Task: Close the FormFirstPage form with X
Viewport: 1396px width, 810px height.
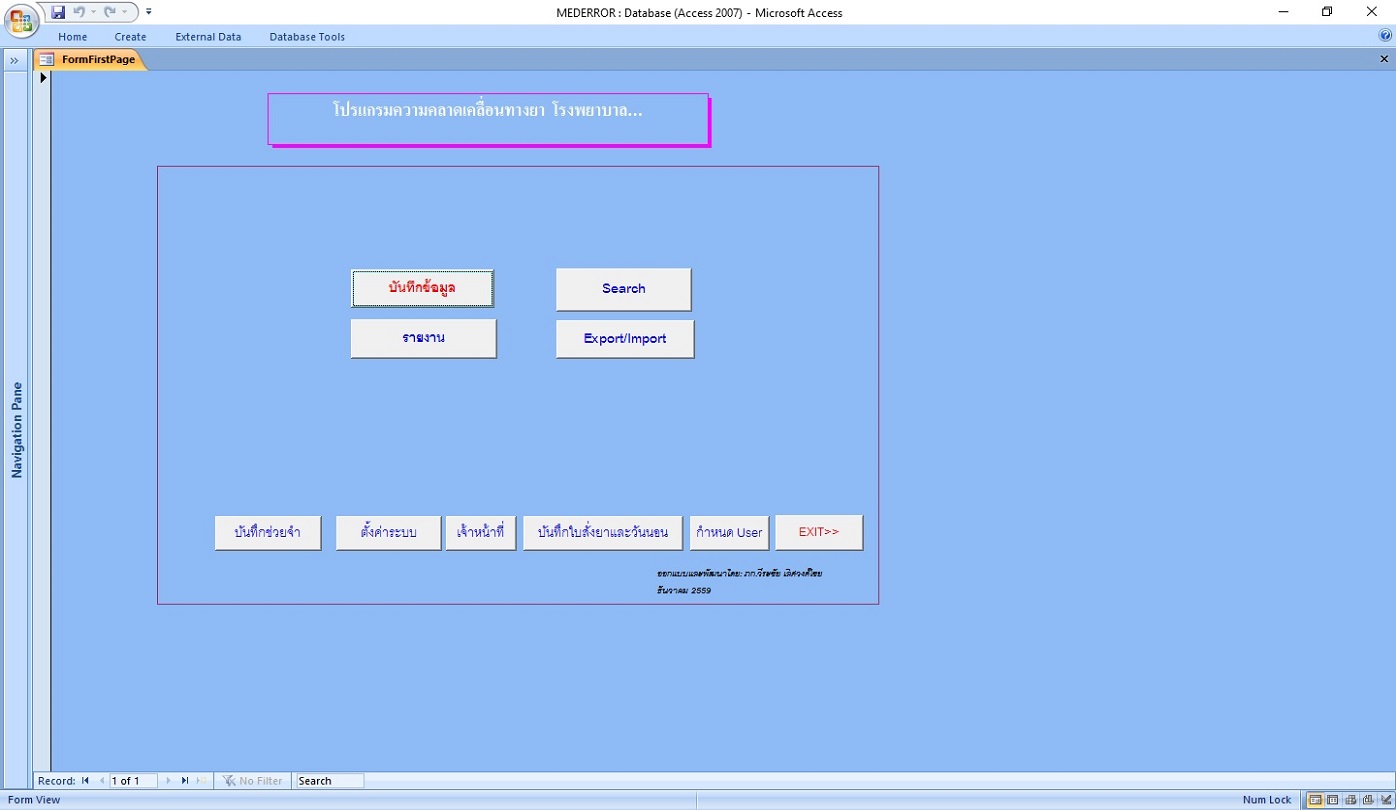Action: point(1384,59)
